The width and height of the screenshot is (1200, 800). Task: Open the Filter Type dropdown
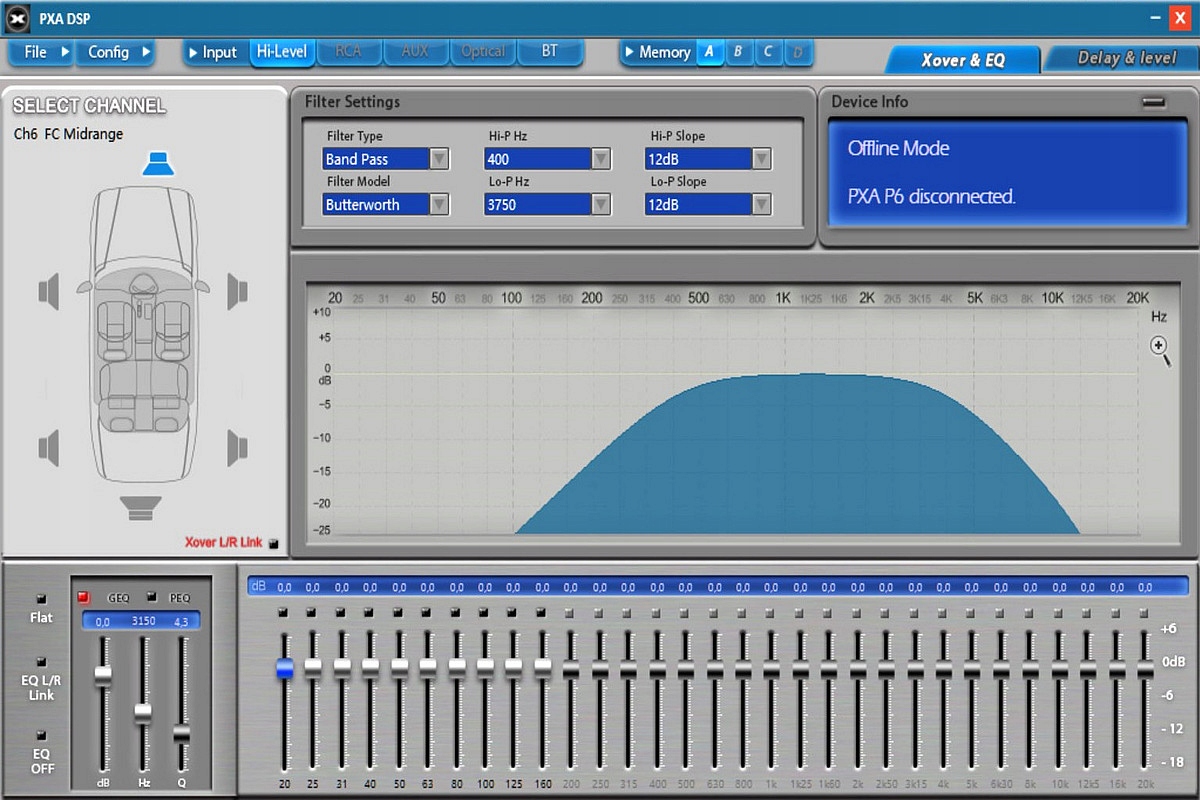pos(439,159)
